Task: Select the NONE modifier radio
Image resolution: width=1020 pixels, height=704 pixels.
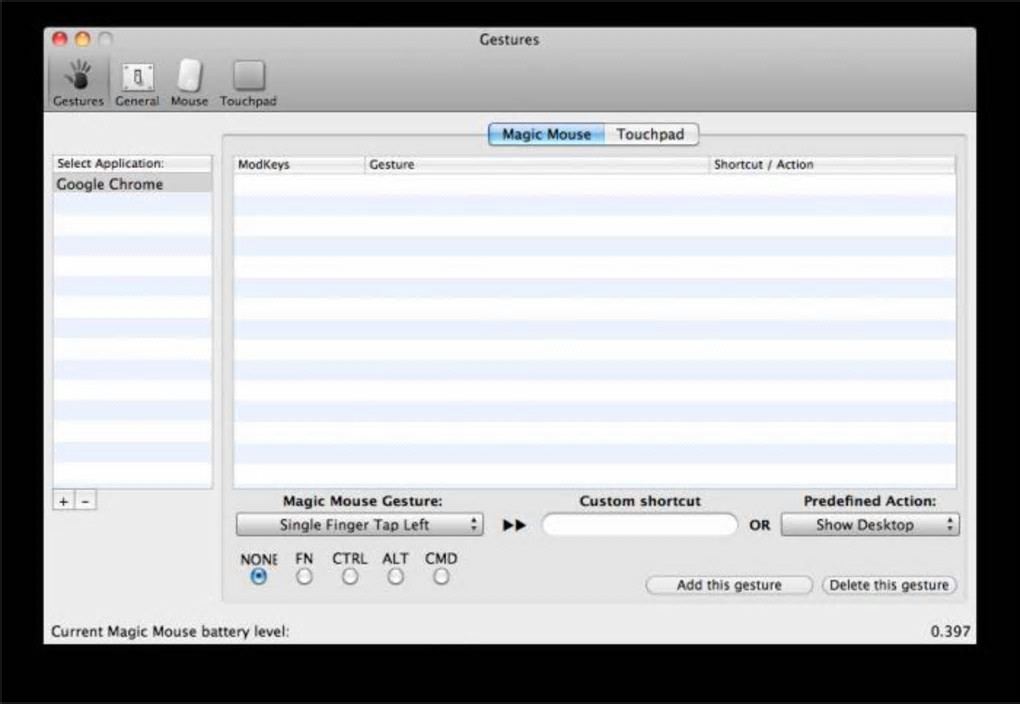Action: point(259,576)
